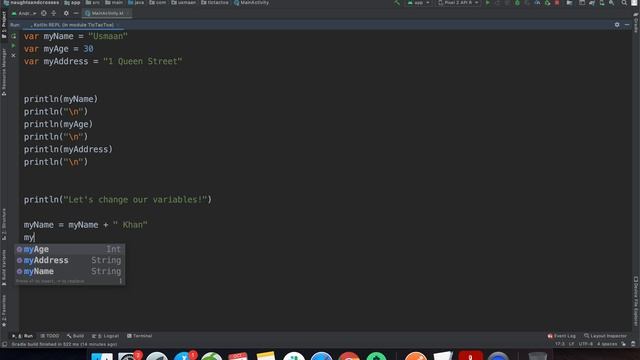Click the red Stop button in the toolbar

[x=557, y=3]
